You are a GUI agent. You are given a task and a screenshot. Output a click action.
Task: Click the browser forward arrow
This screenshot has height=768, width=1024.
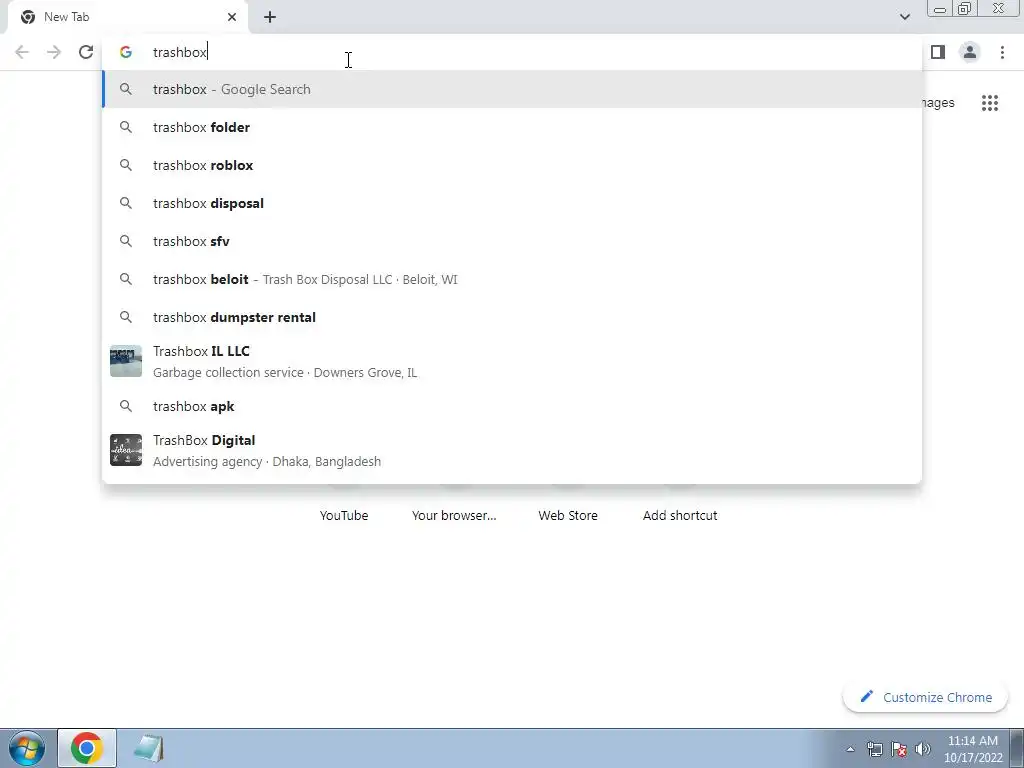(x=54, y=52)
